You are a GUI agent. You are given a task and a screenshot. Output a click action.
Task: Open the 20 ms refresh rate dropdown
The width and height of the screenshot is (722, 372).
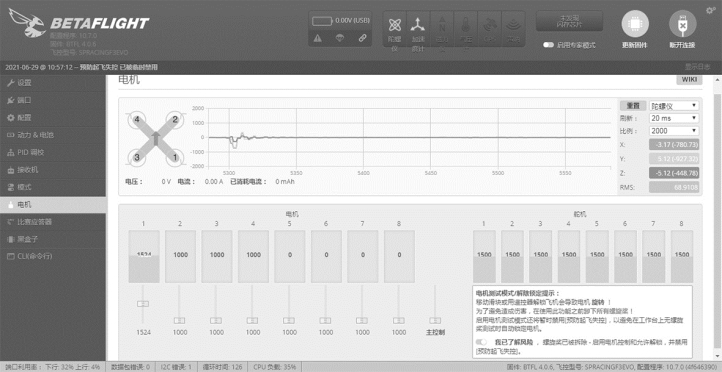coord(674,118)
